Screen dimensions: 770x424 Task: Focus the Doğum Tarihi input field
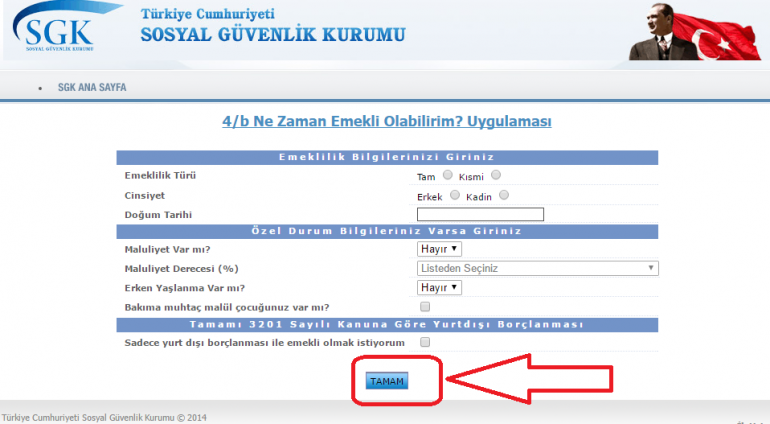(480, 214)
